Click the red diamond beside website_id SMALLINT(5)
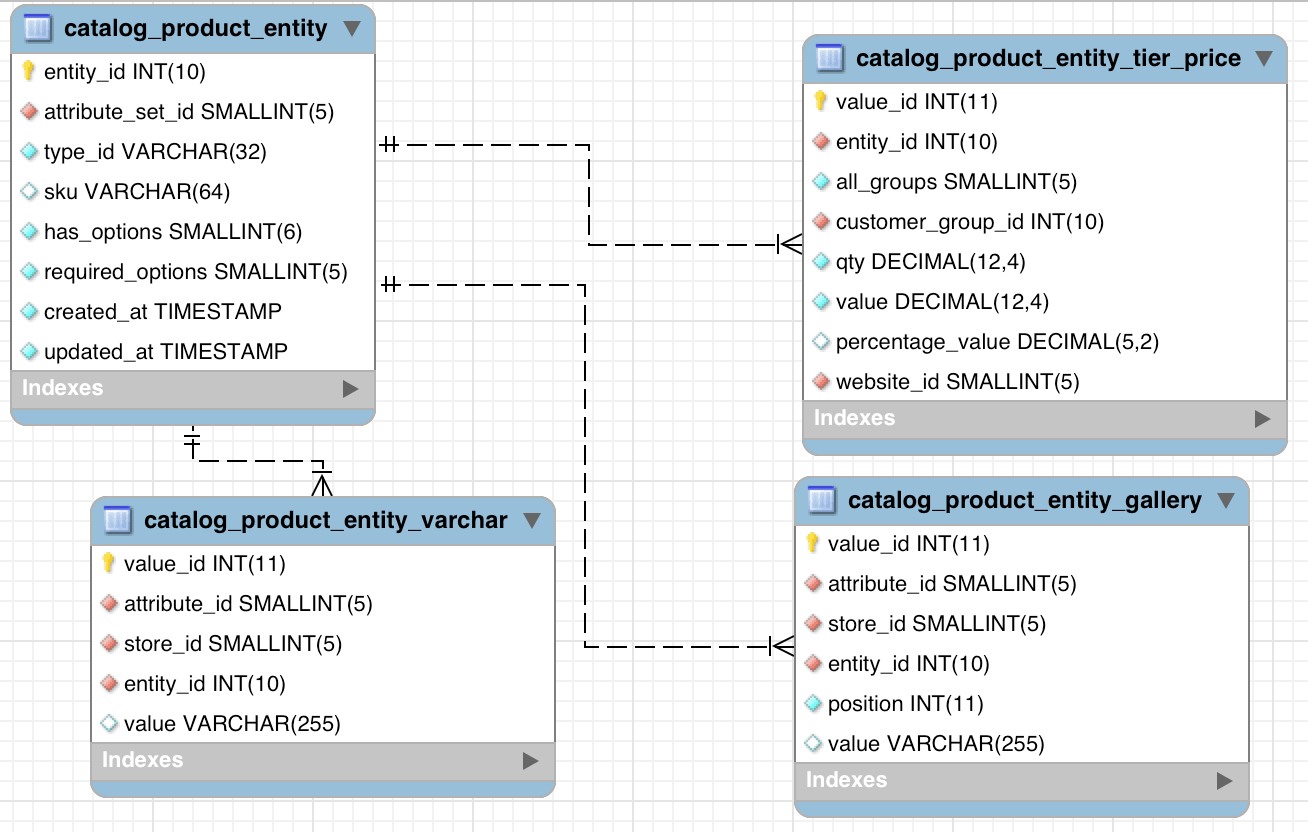Viewport: 1308px width, 832px height. pos(821,382)
